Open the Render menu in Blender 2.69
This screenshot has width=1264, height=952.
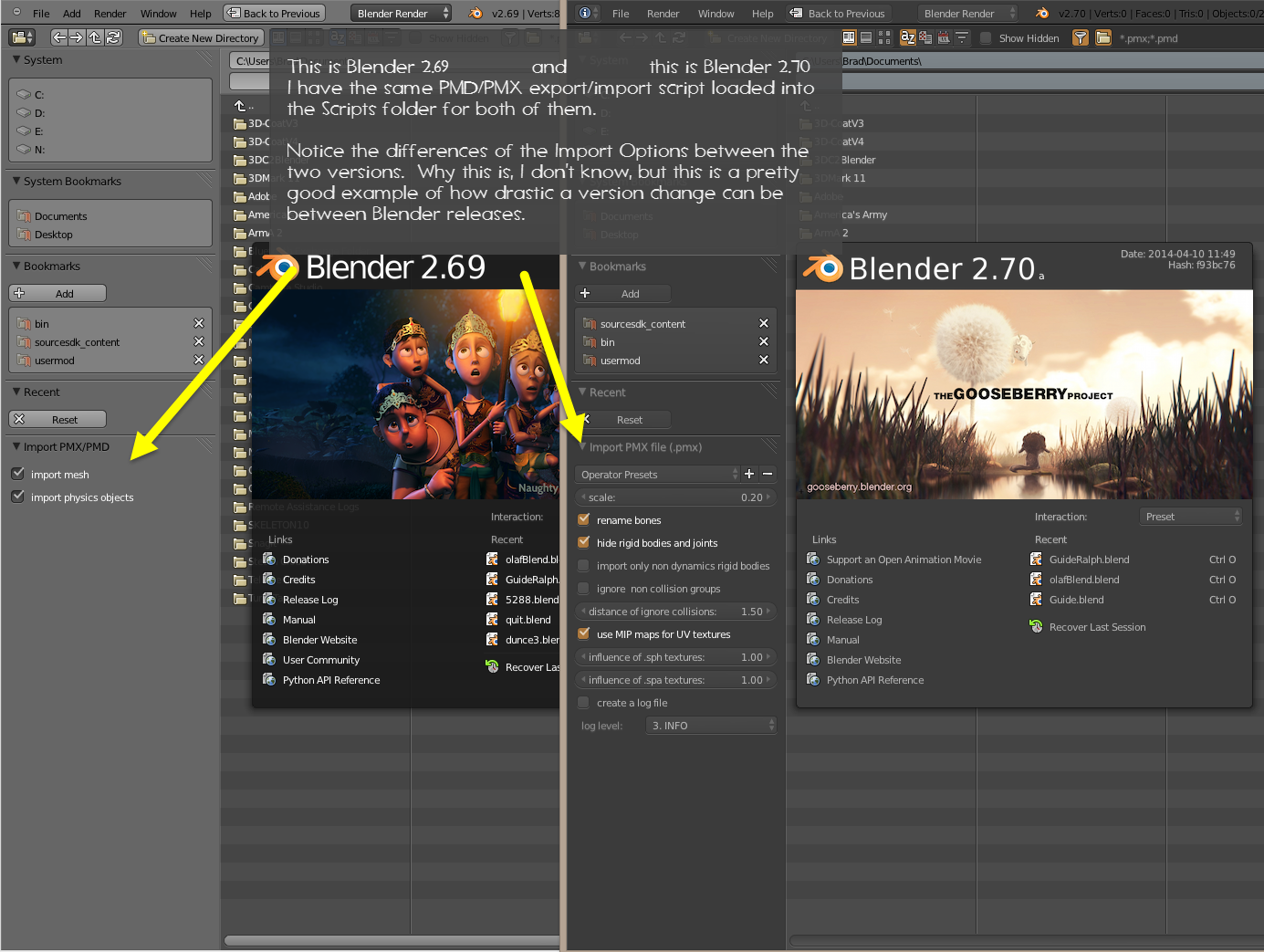tap(110, 14)
